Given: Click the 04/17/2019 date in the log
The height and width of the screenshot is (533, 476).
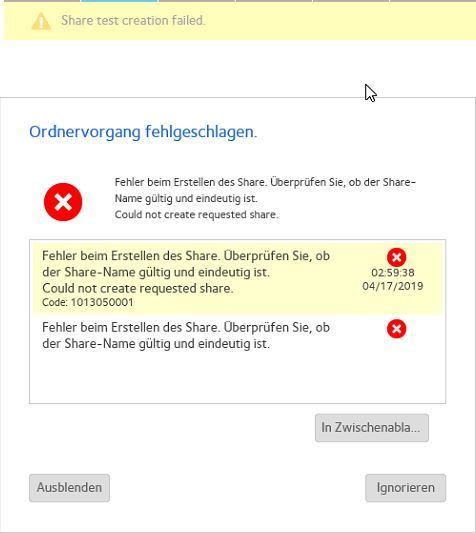Looking at the screenshot, I should [x=393, y=286].
